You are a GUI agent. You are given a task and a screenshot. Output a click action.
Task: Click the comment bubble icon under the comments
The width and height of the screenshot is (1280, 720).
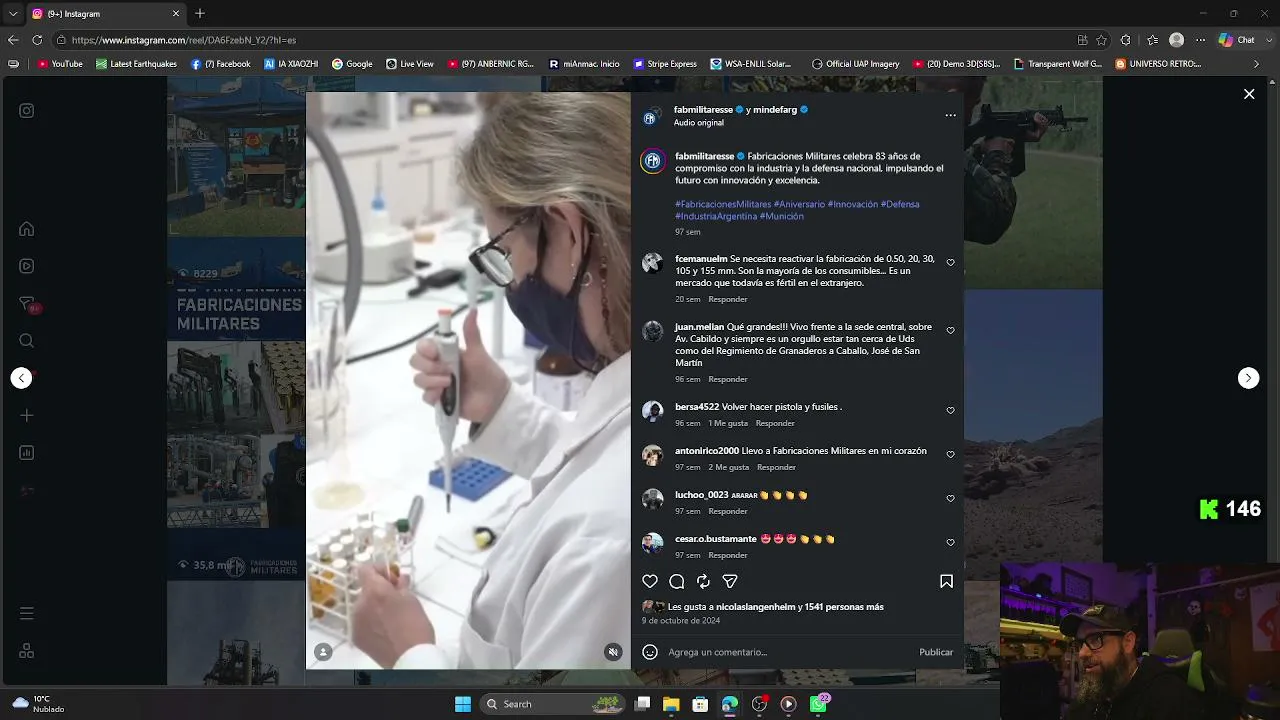677,581
